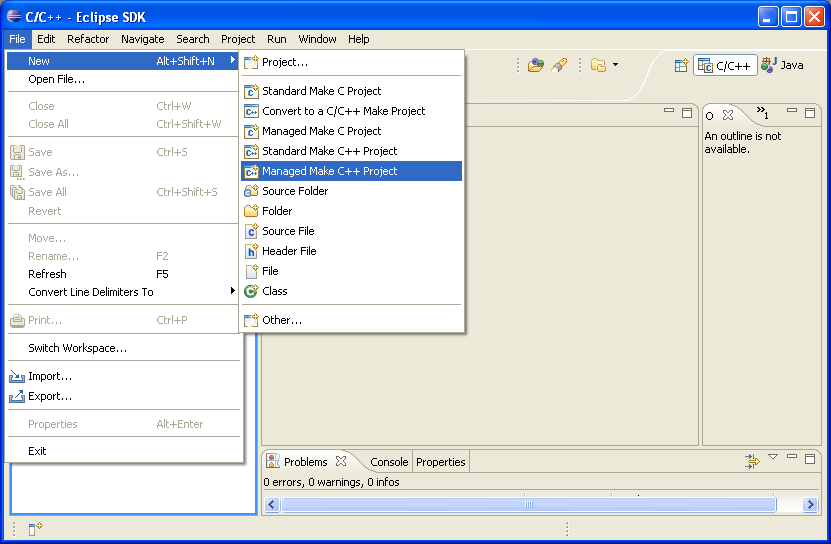Open the new folder toolbar dropdown arrow

pos(616,65)
